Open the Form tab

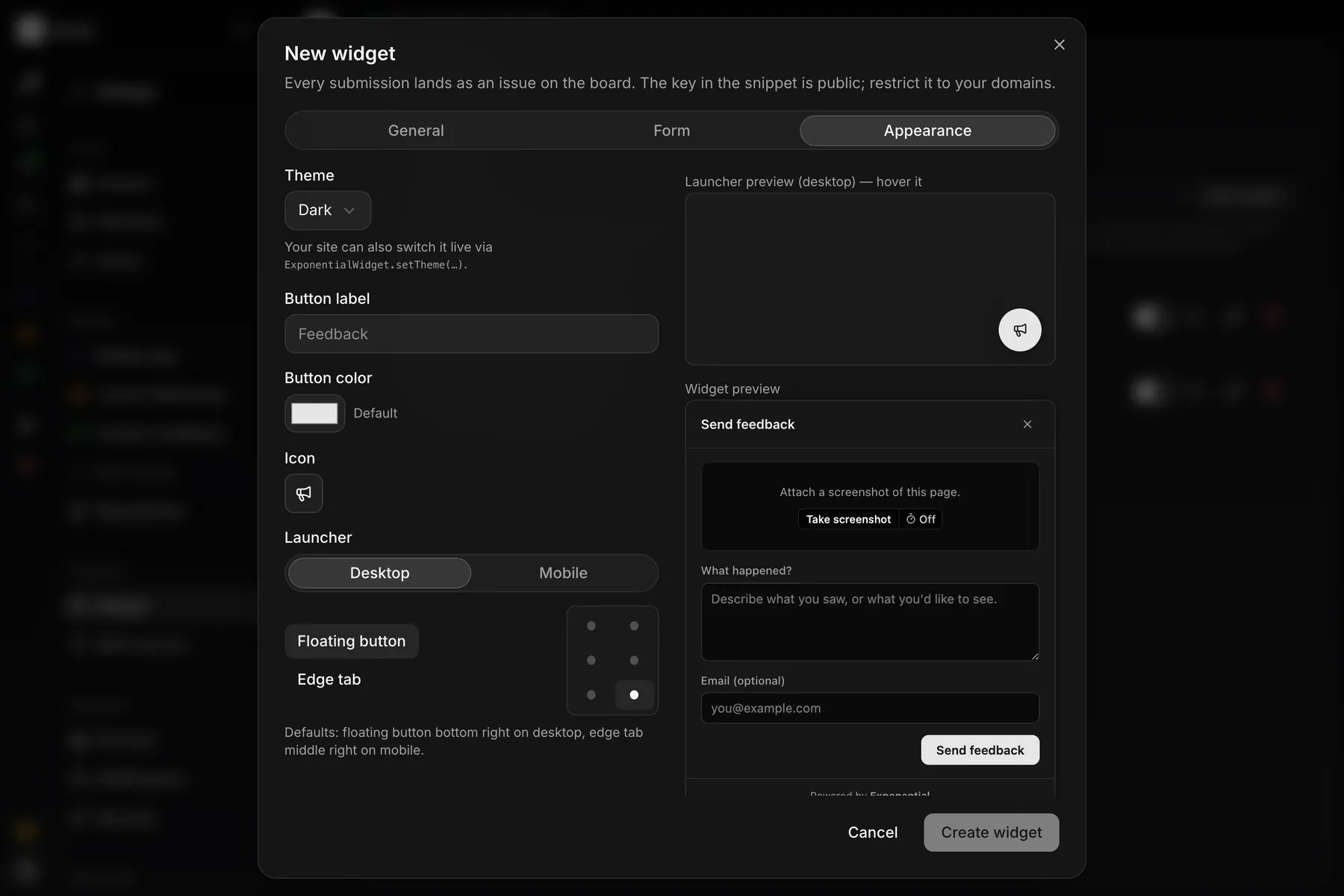coord(671,131)
